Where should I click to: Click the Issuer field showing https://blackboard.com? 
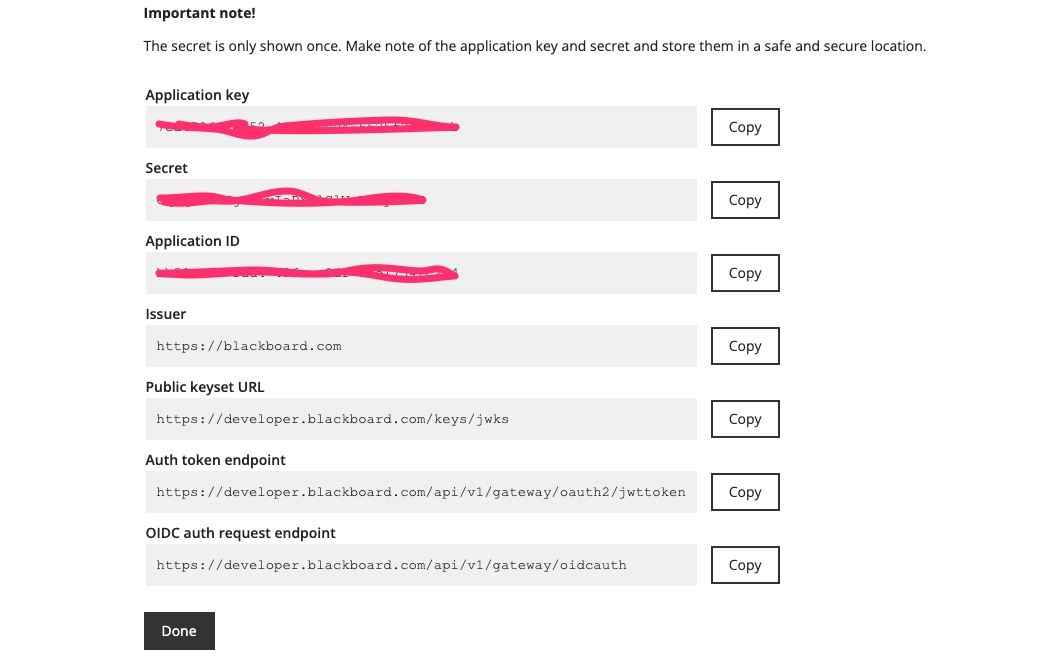click(x=420, y=346)
